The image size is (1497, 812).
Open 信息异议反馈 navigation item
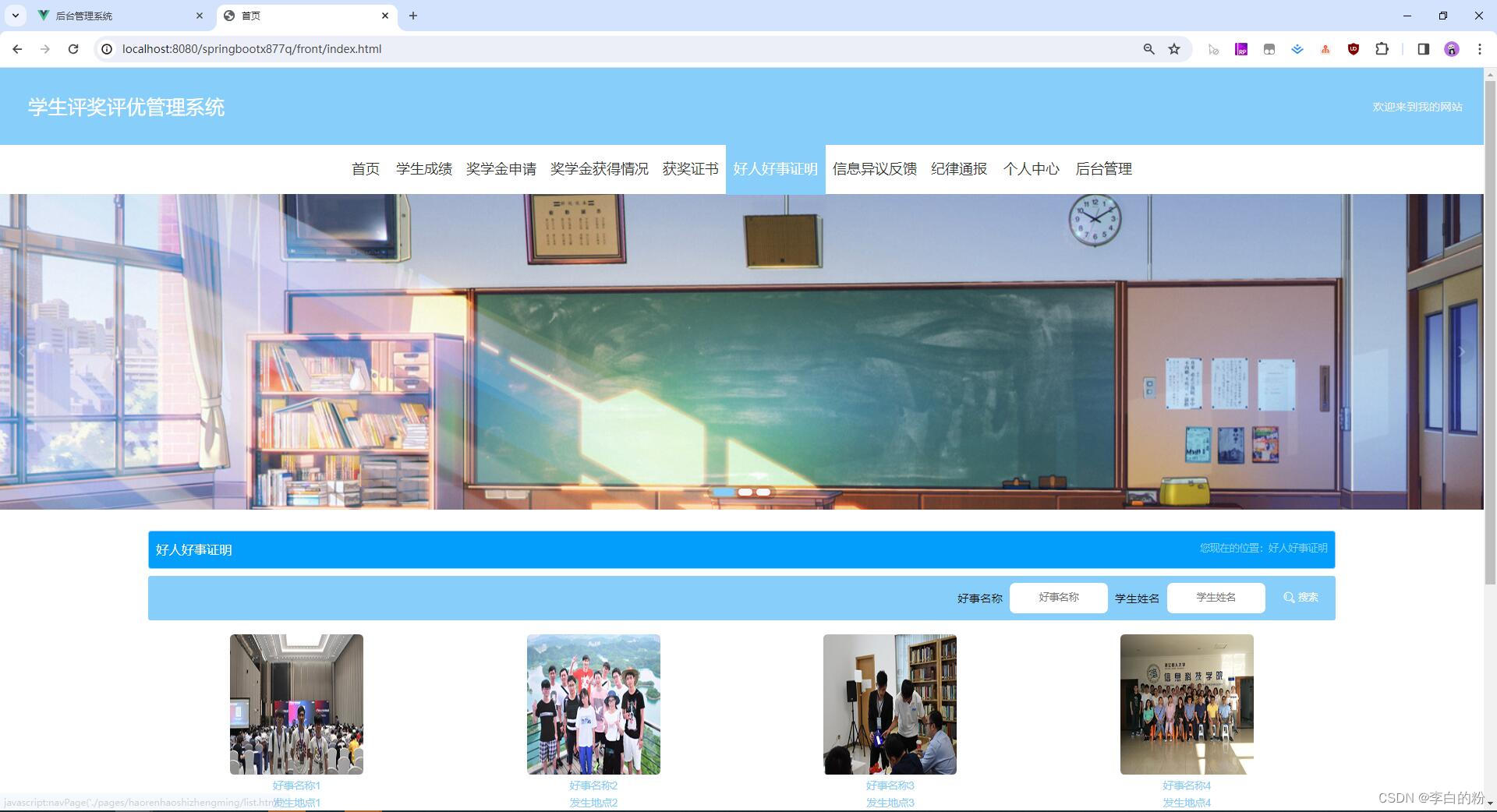[x=875, y=169]
